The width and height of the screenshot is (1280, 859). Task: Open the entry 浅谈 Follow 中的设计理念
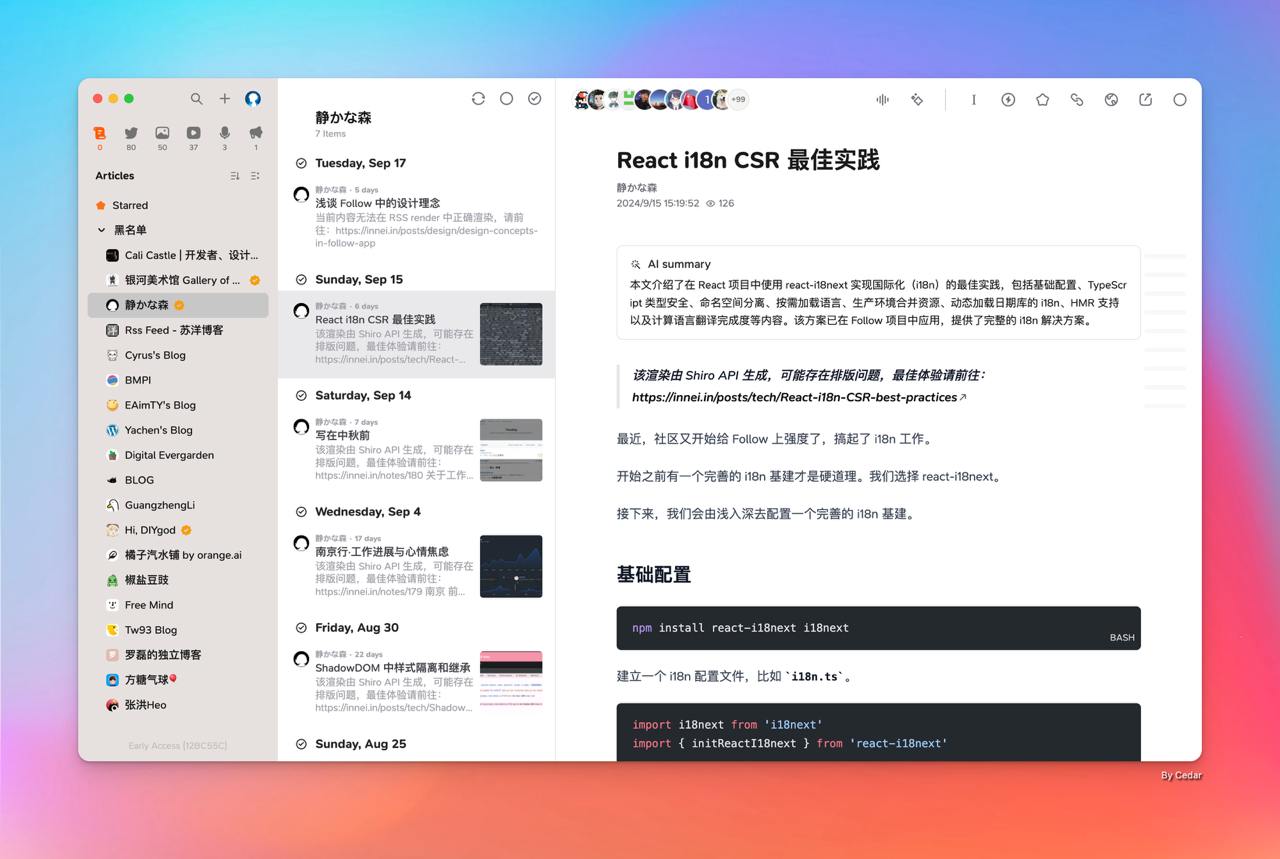pyautogui.click(x=416, y=216)
